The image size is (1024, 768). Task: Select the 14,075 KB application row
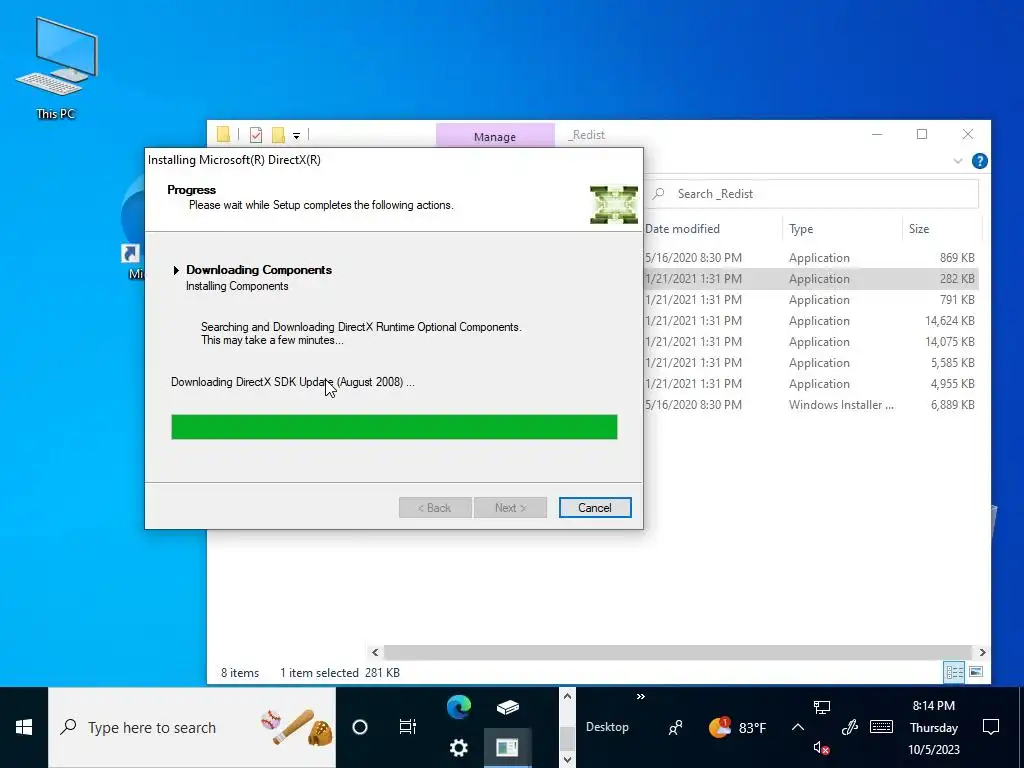tap(812, 342)
